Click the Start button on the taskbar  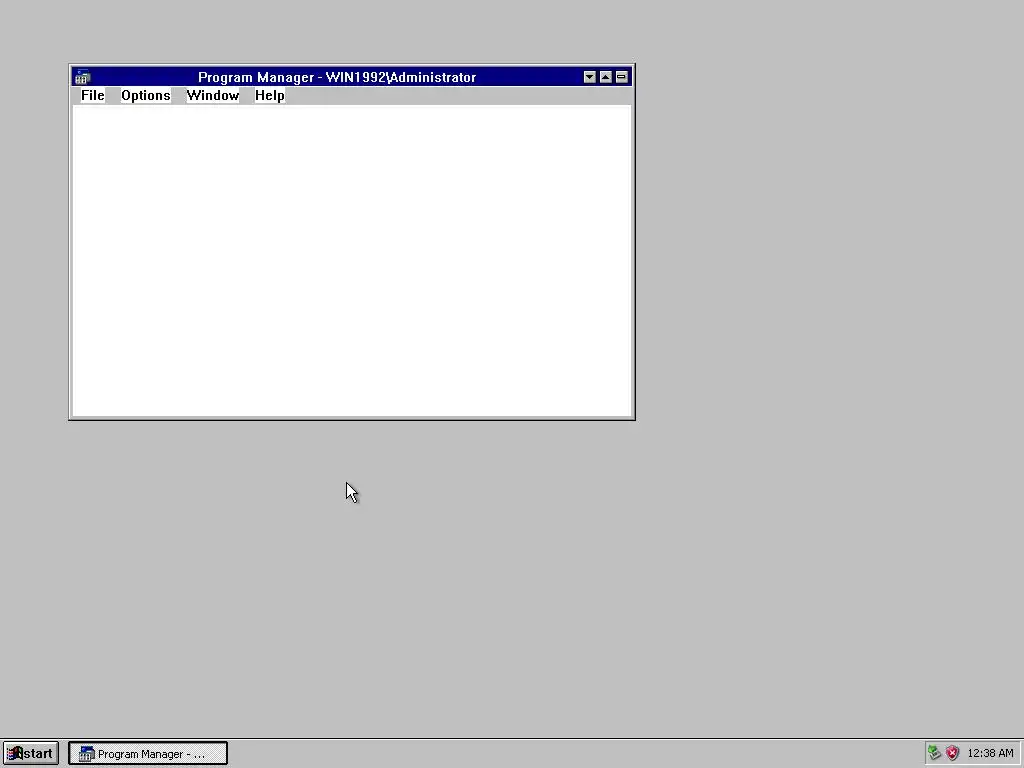click(x=31, y=753)
